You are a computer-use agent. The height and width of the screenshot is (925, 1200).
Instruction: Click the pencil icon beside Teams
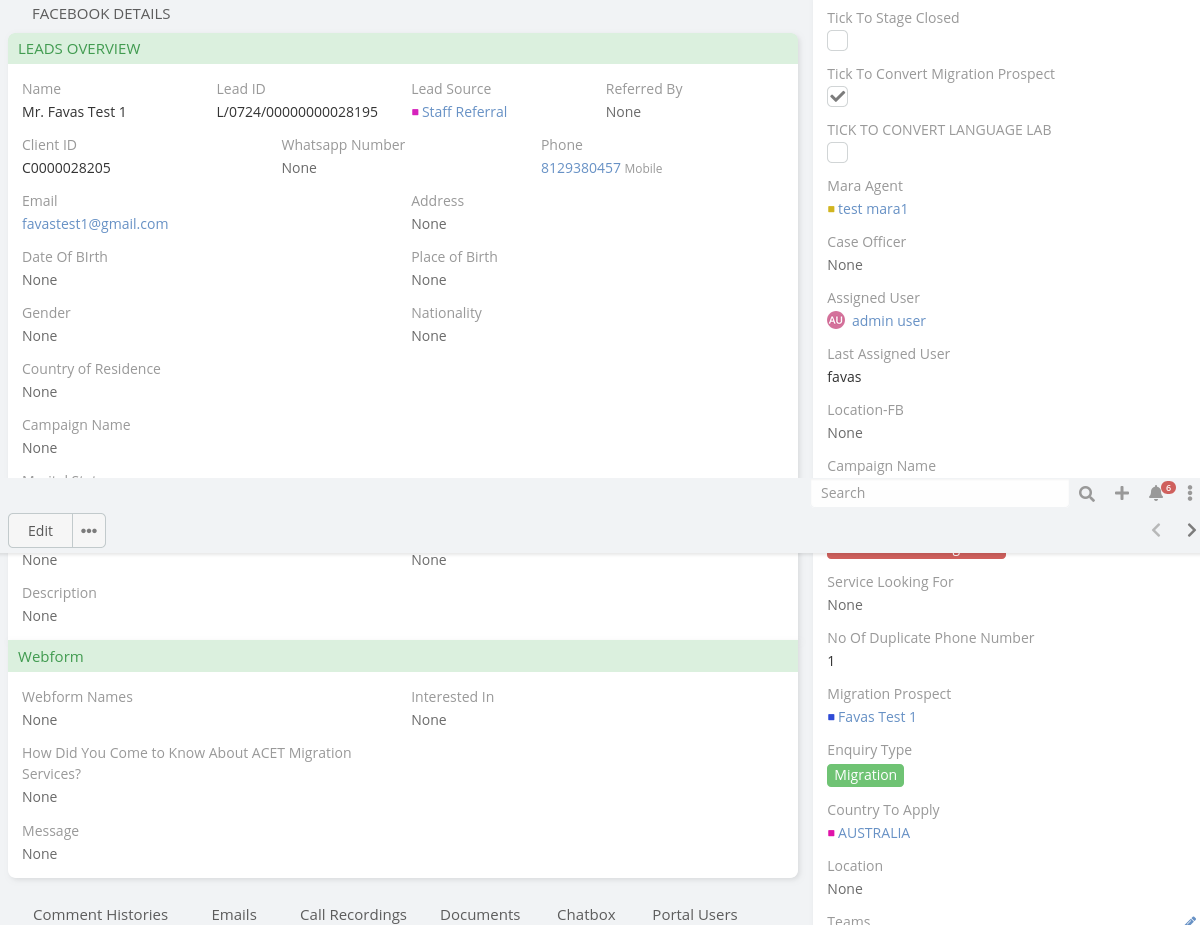1189,920
